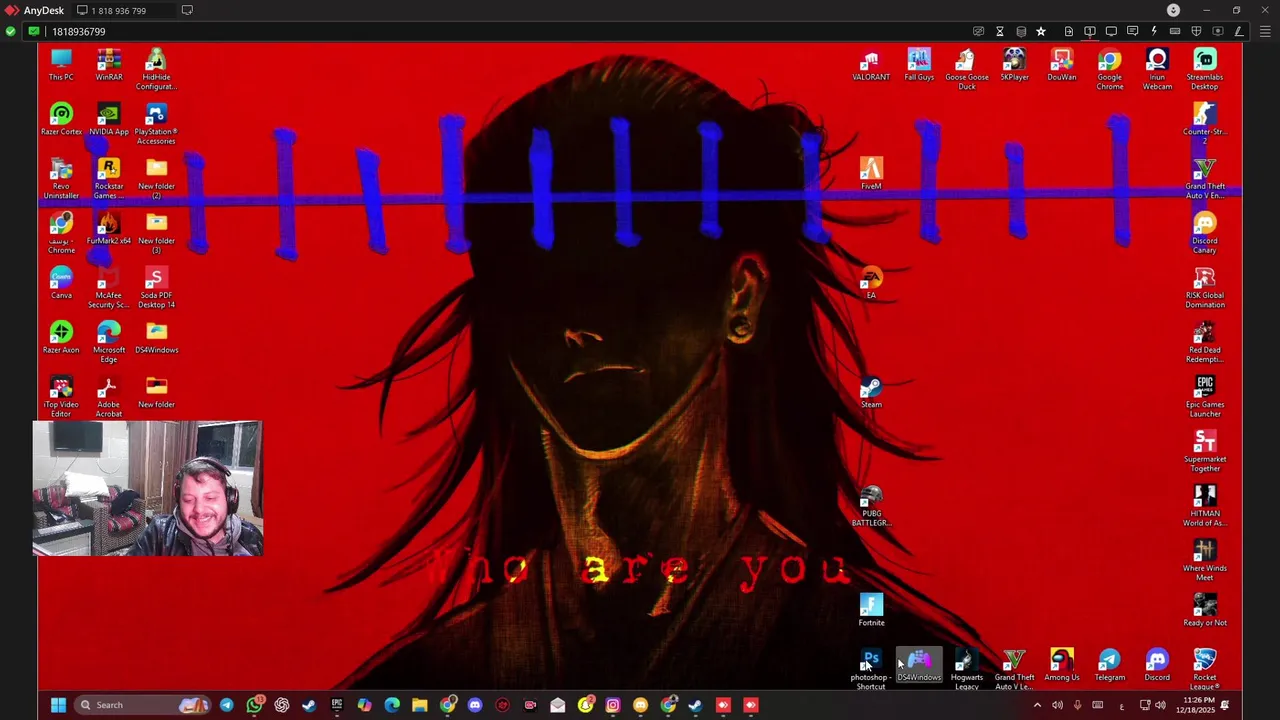Select remote monitor 1 in AnyDesk toolbar
1280x720 pixels.
point(1090,31)
